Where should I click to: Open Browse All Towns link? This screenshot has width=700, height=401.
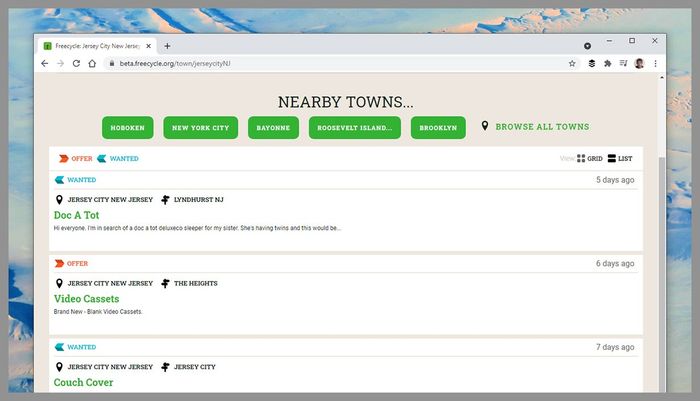pyautogui.click(x=542, y=127)
